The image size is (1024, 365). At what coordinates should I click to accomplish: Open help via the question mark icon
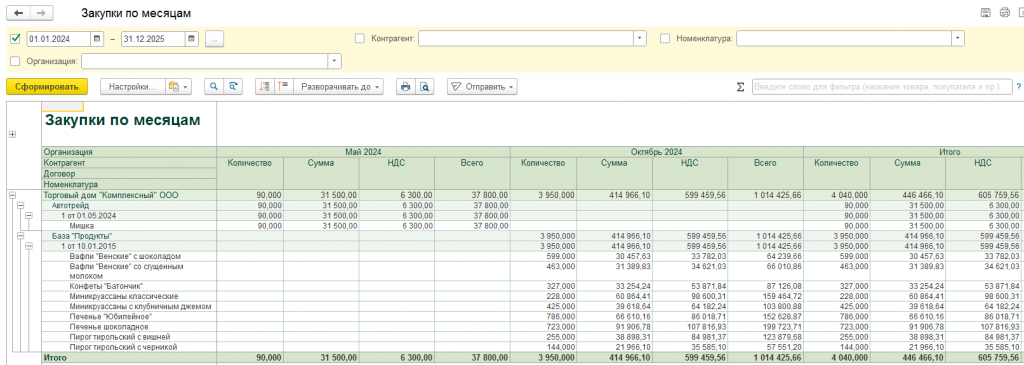(x=1018, y=87)
